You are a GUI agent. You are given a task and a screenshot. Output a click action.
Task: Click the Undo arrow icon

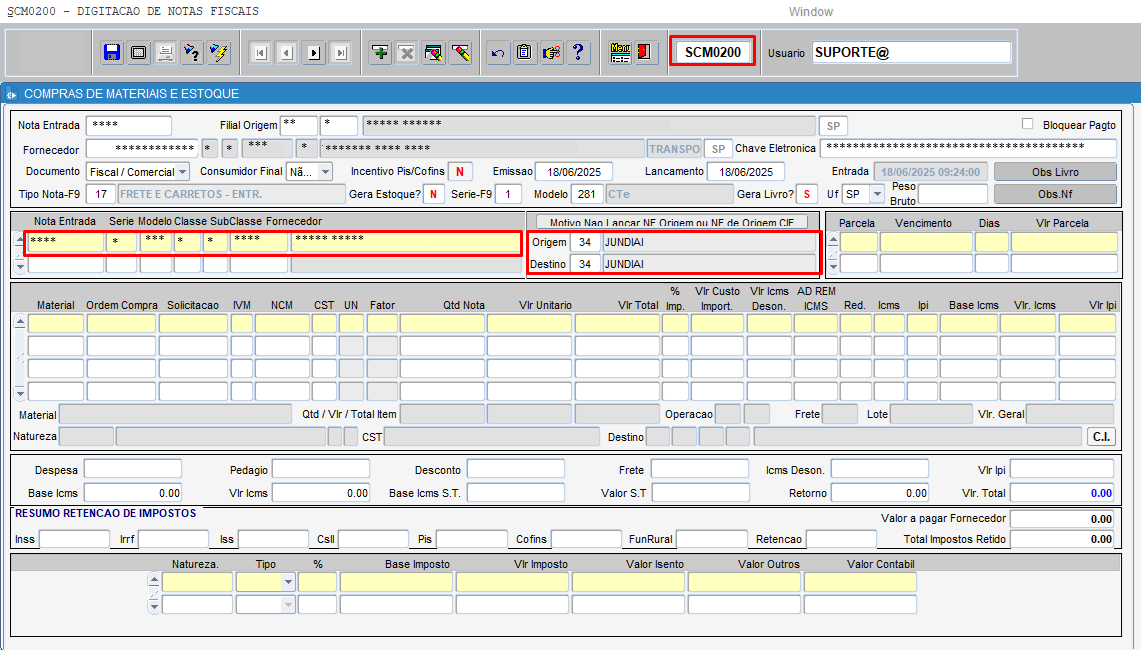(x=497, y=53)
